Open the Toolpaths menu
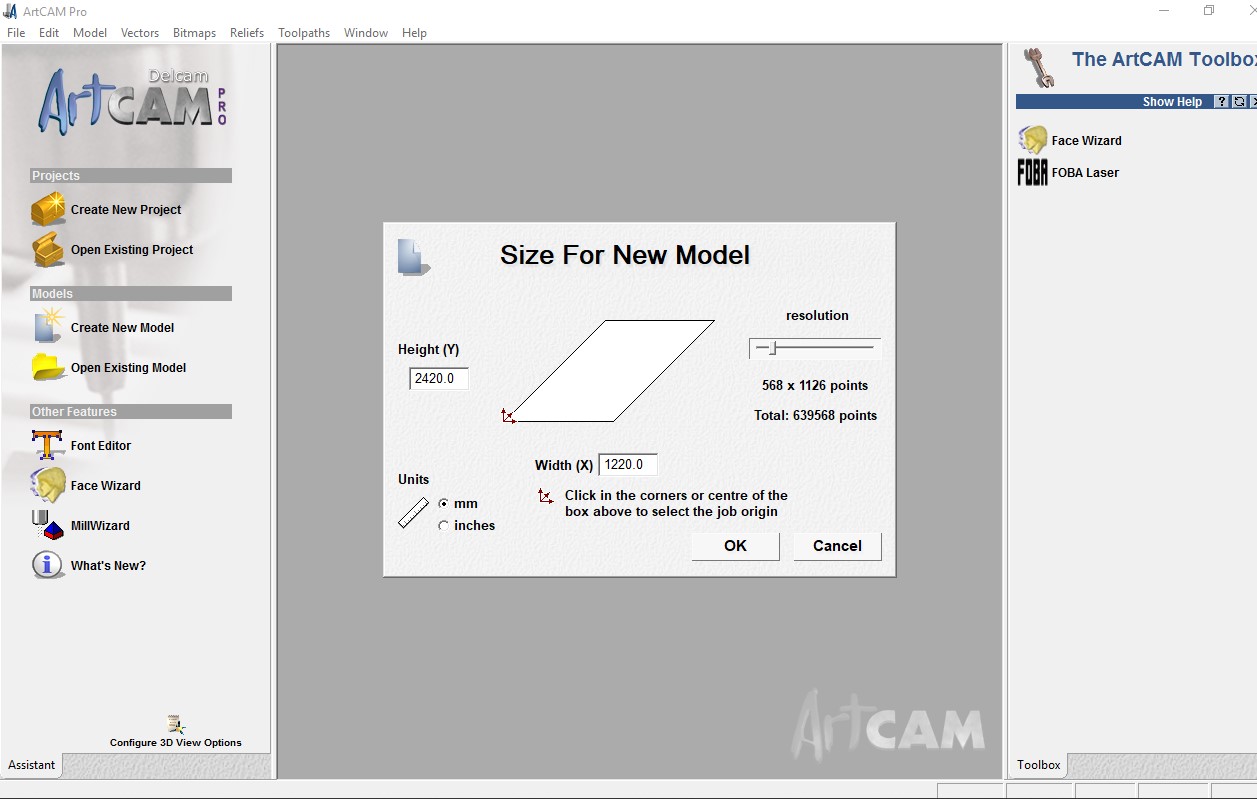This screenshot has width=1257, height=799. pyautogui.click(x=304, y=32)
